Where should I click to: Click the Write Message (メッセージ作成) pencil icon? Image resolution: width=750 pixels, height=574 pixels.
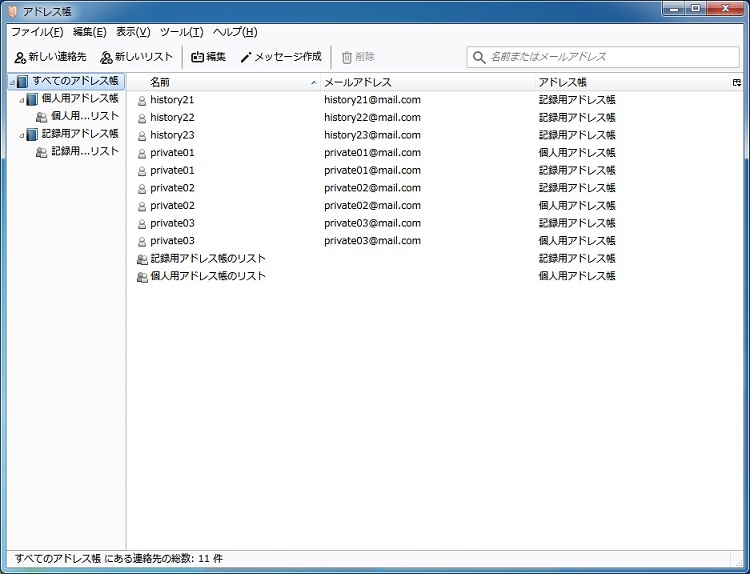246,58
